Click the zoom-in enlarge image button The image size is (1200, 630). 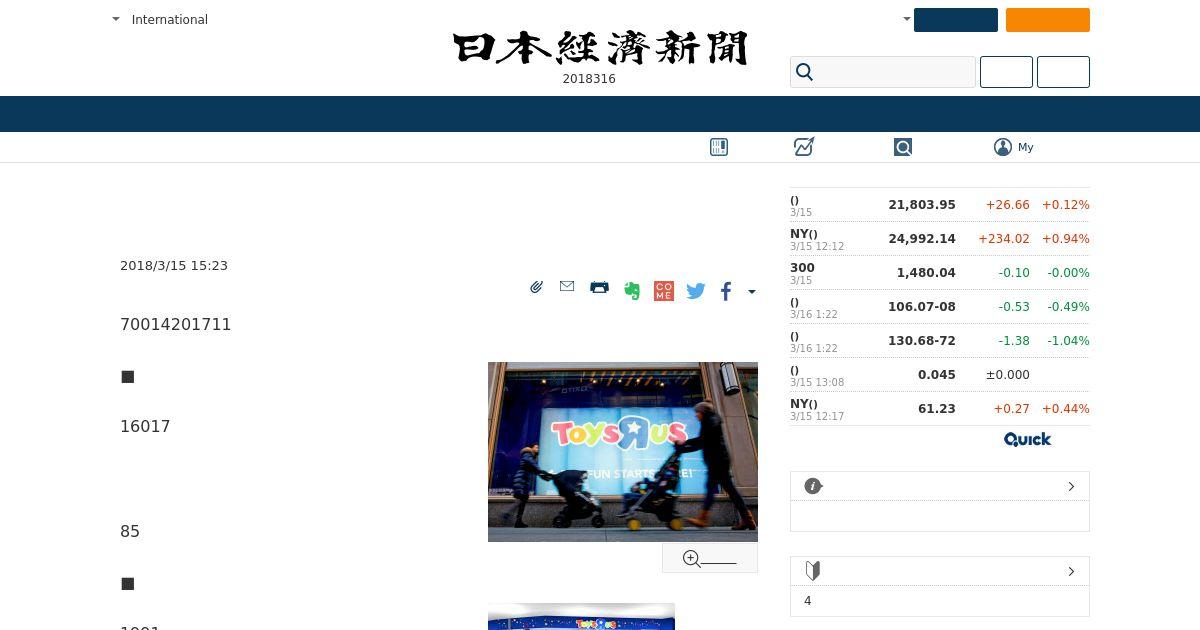click(710, 559)
